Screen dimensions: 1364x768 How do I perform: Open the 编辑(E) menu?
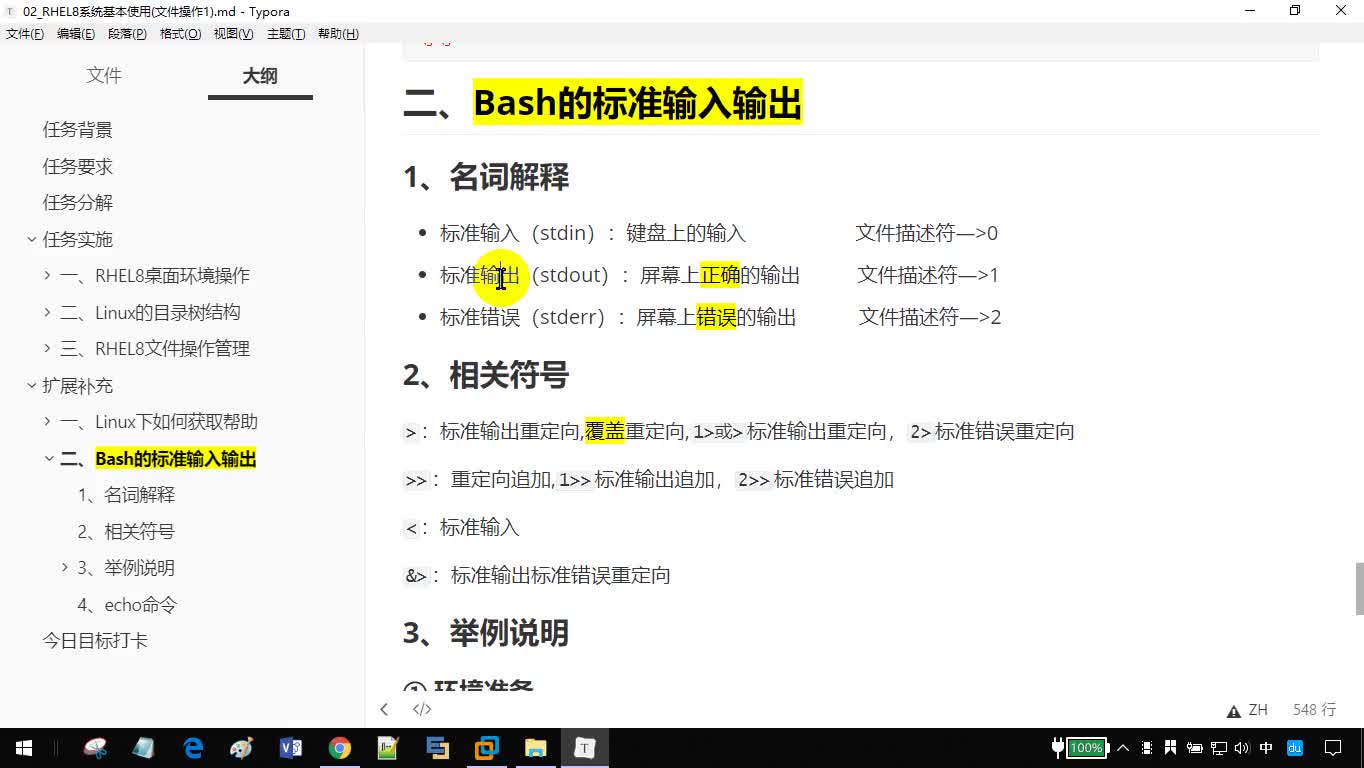pyautogui.click(x=76, y=34)
